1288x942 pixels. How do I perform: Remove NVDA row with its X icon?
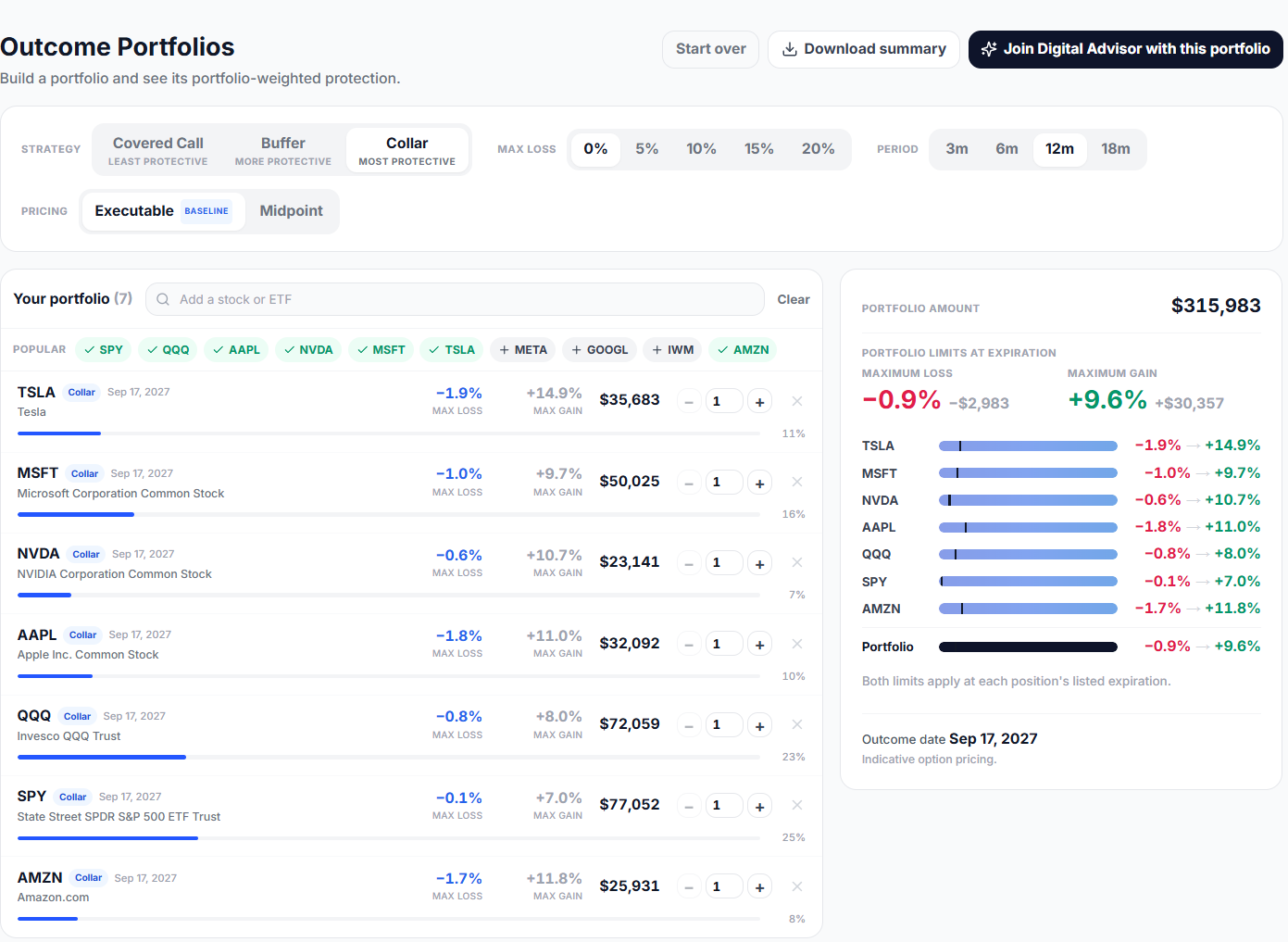pos(797,562)
